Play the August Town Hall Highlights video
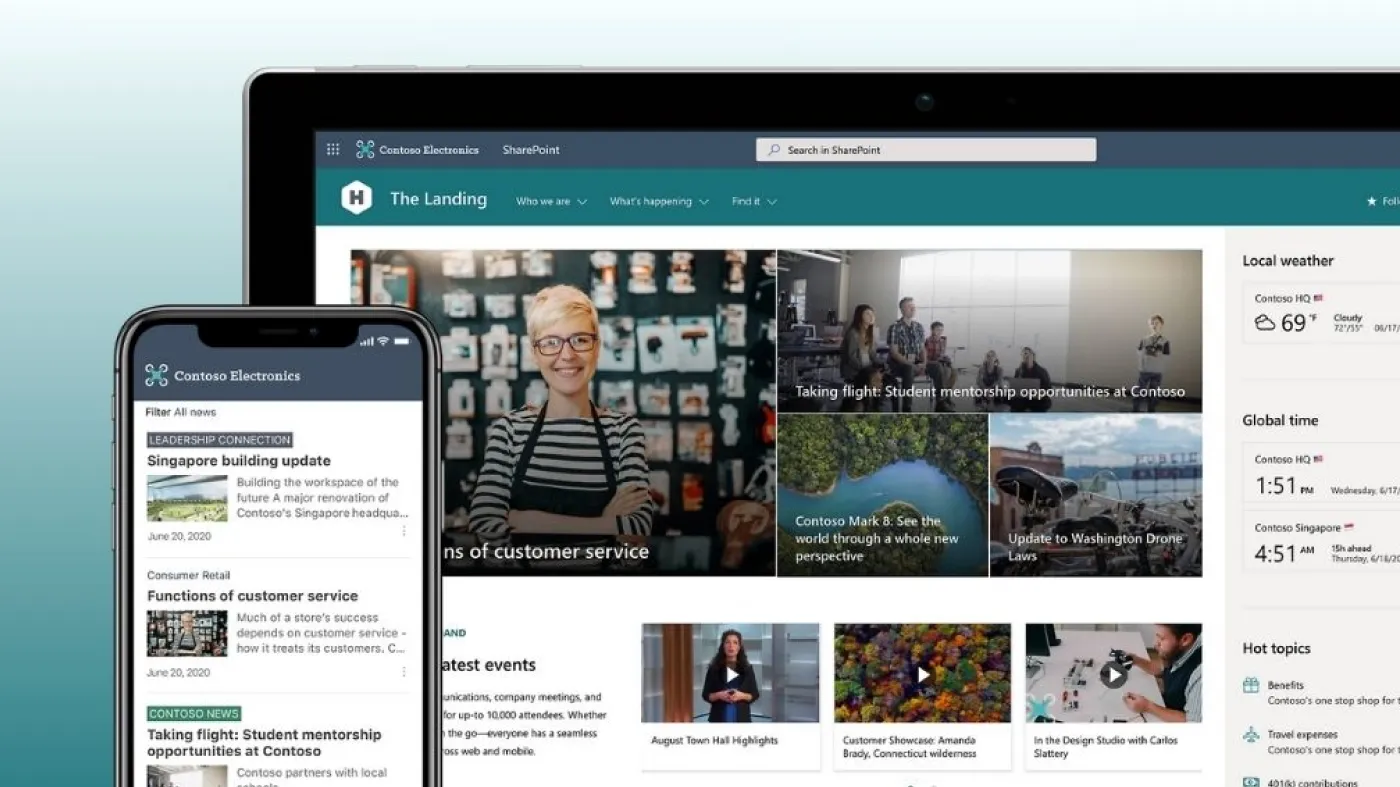This screenshot has height=787, width=1400. [731, 675]
